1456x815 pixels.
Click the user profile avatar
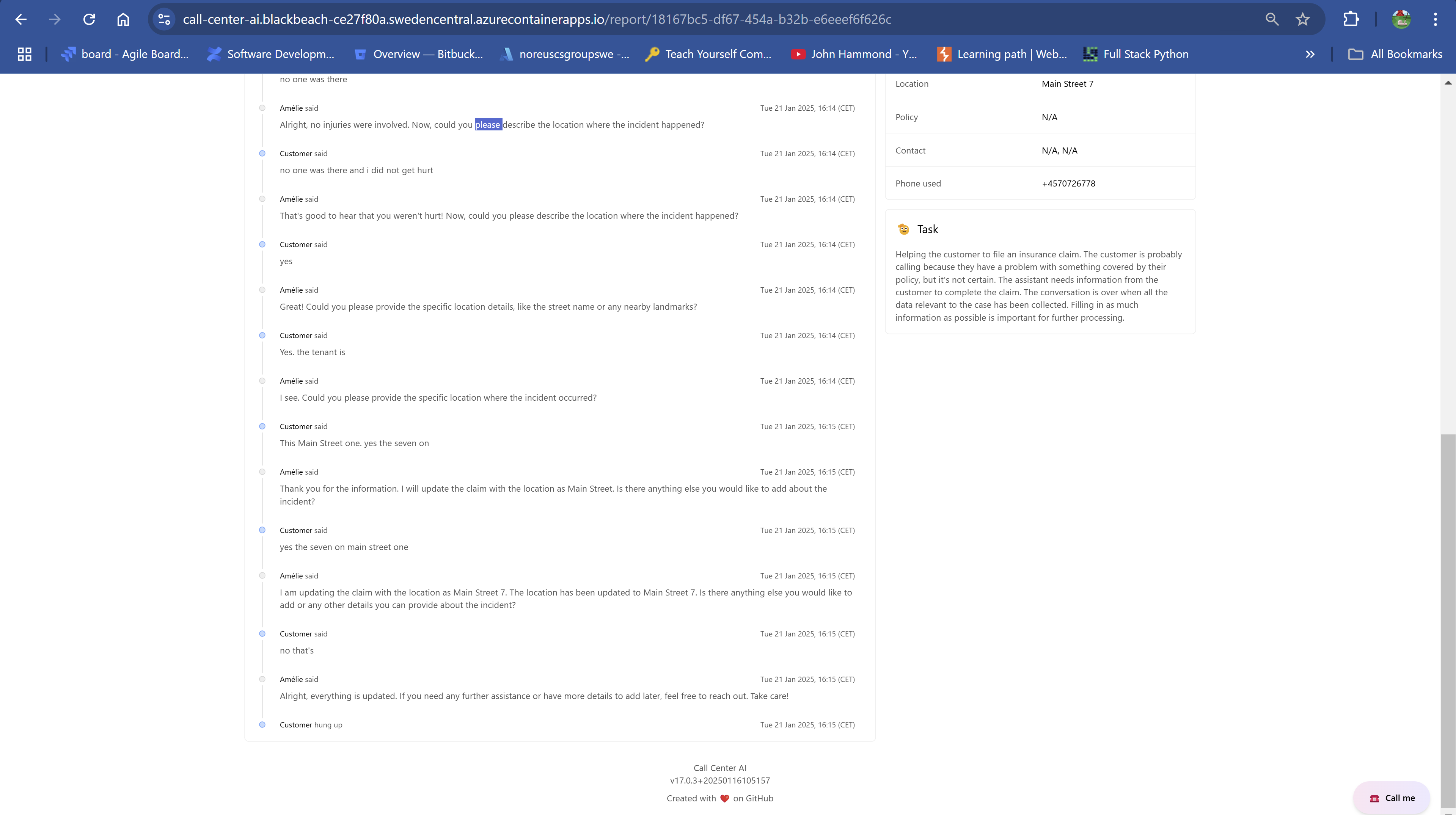(x=1401, y=19)
